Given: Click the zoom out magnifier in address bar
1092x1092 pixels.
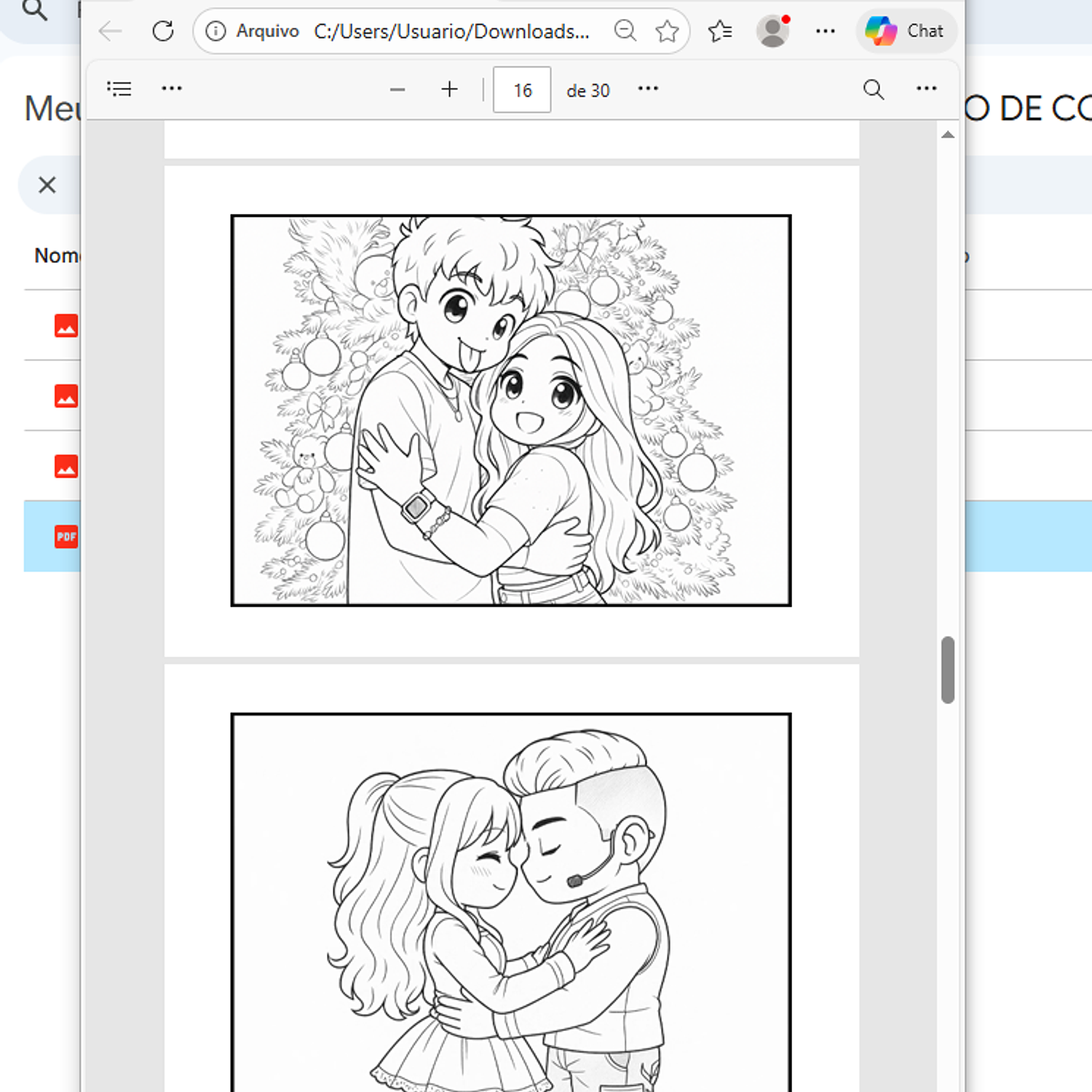Looking at the screenshot, I should (x=625, y=31).
